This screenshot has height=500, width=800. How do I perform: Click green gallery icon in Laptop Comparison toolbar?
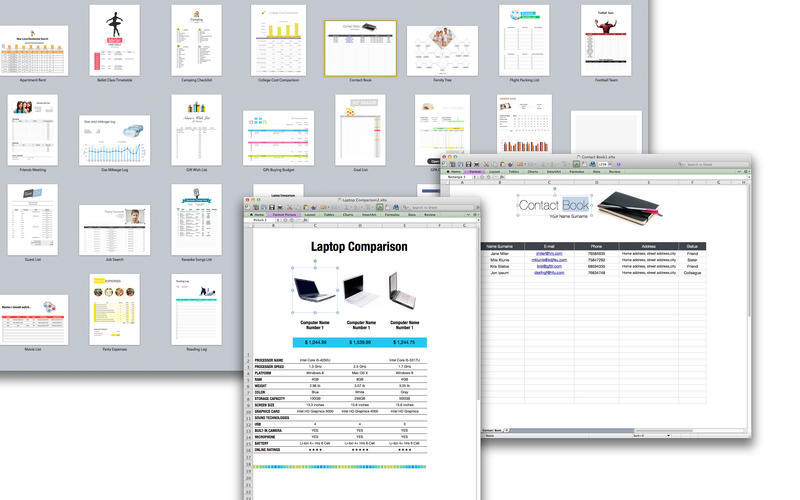(380, 207)
